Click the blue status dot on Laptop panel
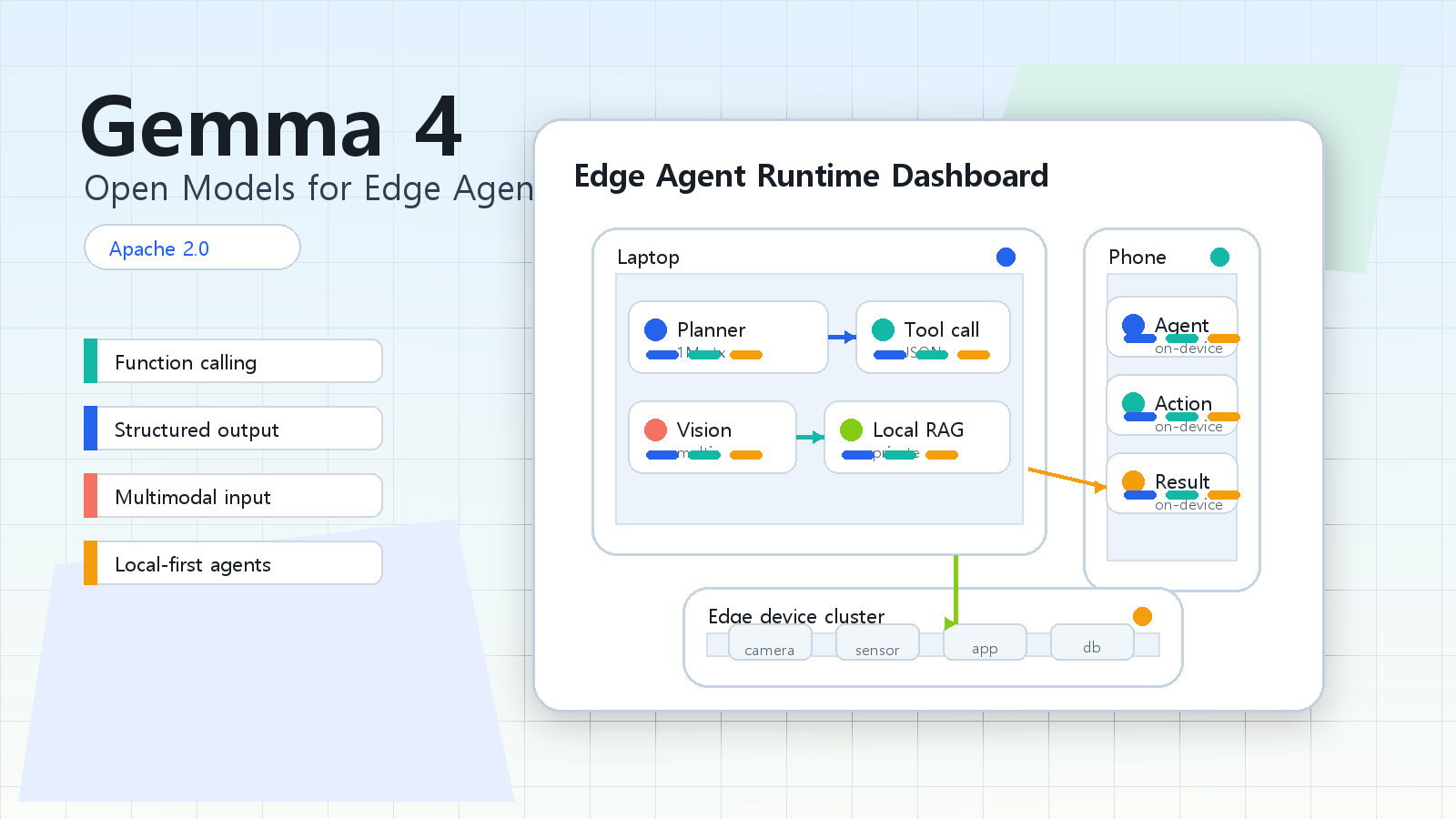 (1006, 257)
